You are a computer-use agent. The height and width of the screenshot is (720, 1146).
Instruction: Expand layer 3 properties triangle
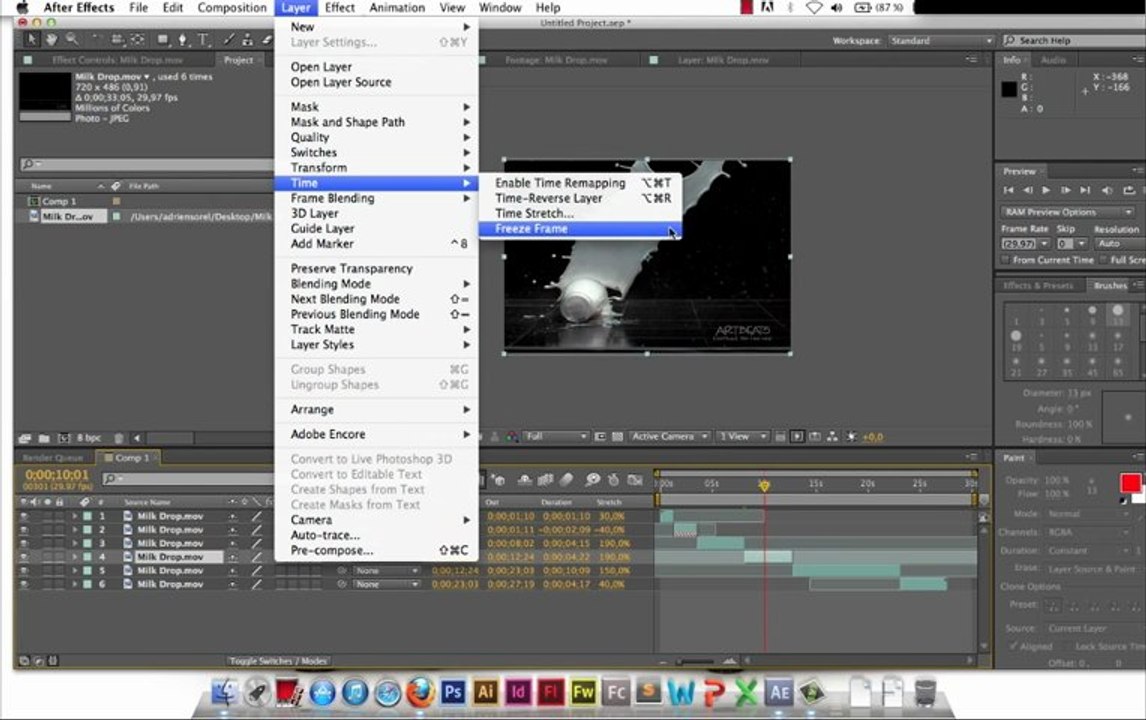(74, 543)
